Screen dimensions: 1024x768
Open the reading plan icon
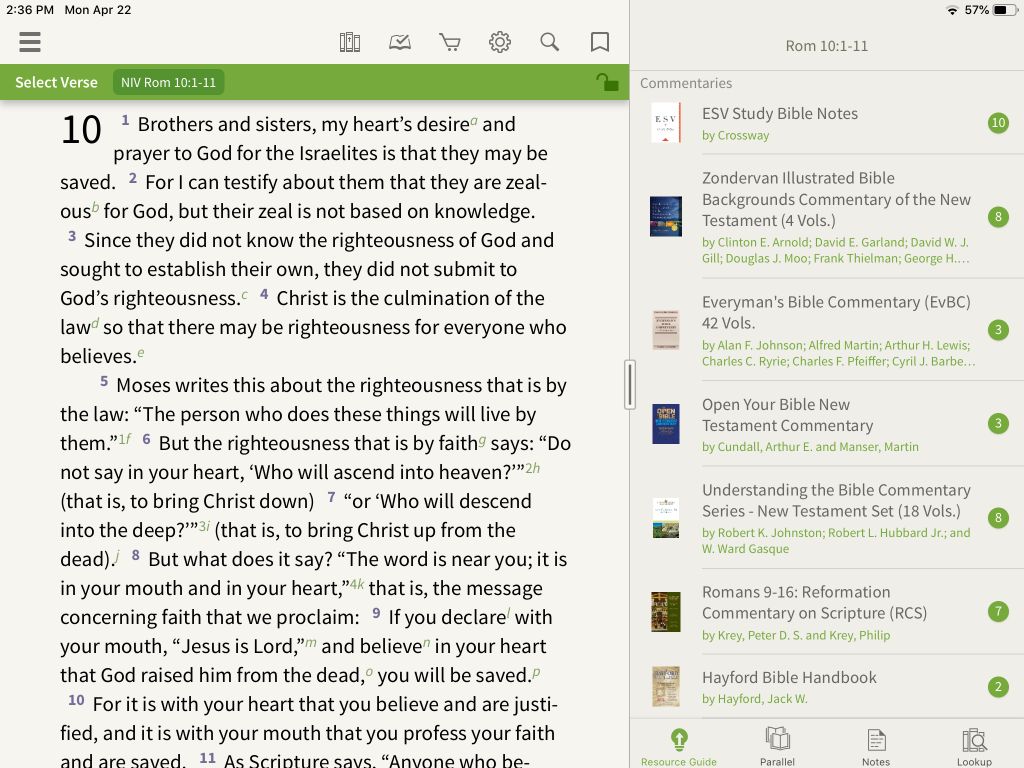tap(400, 42)
